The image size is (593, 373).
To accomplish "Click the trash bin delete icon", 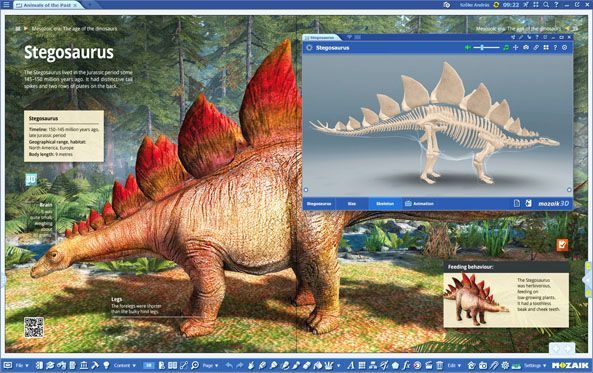I will [439, 365].
